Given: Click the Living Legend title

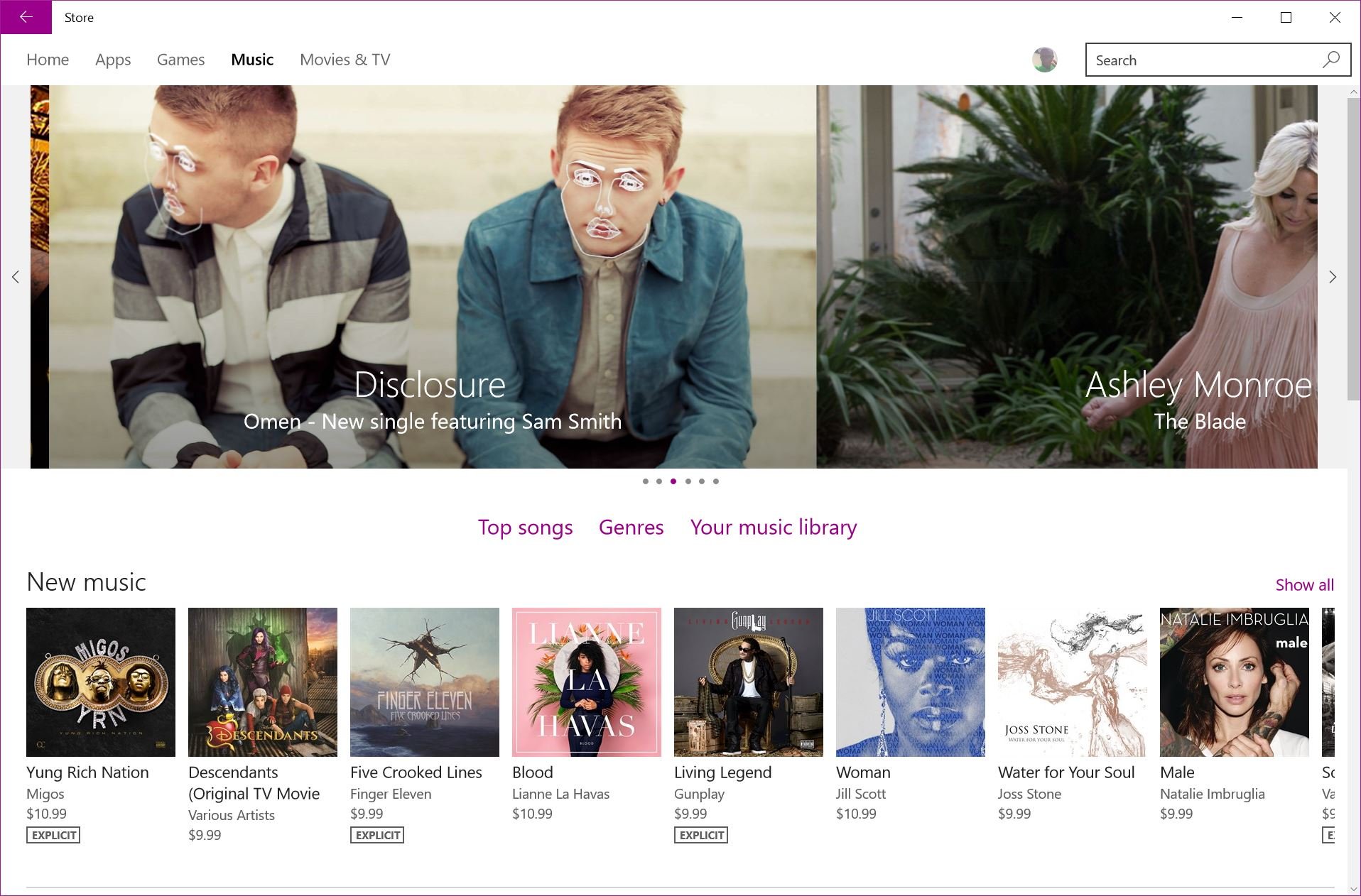Looking at the screenshot, I should click(722, 772).
